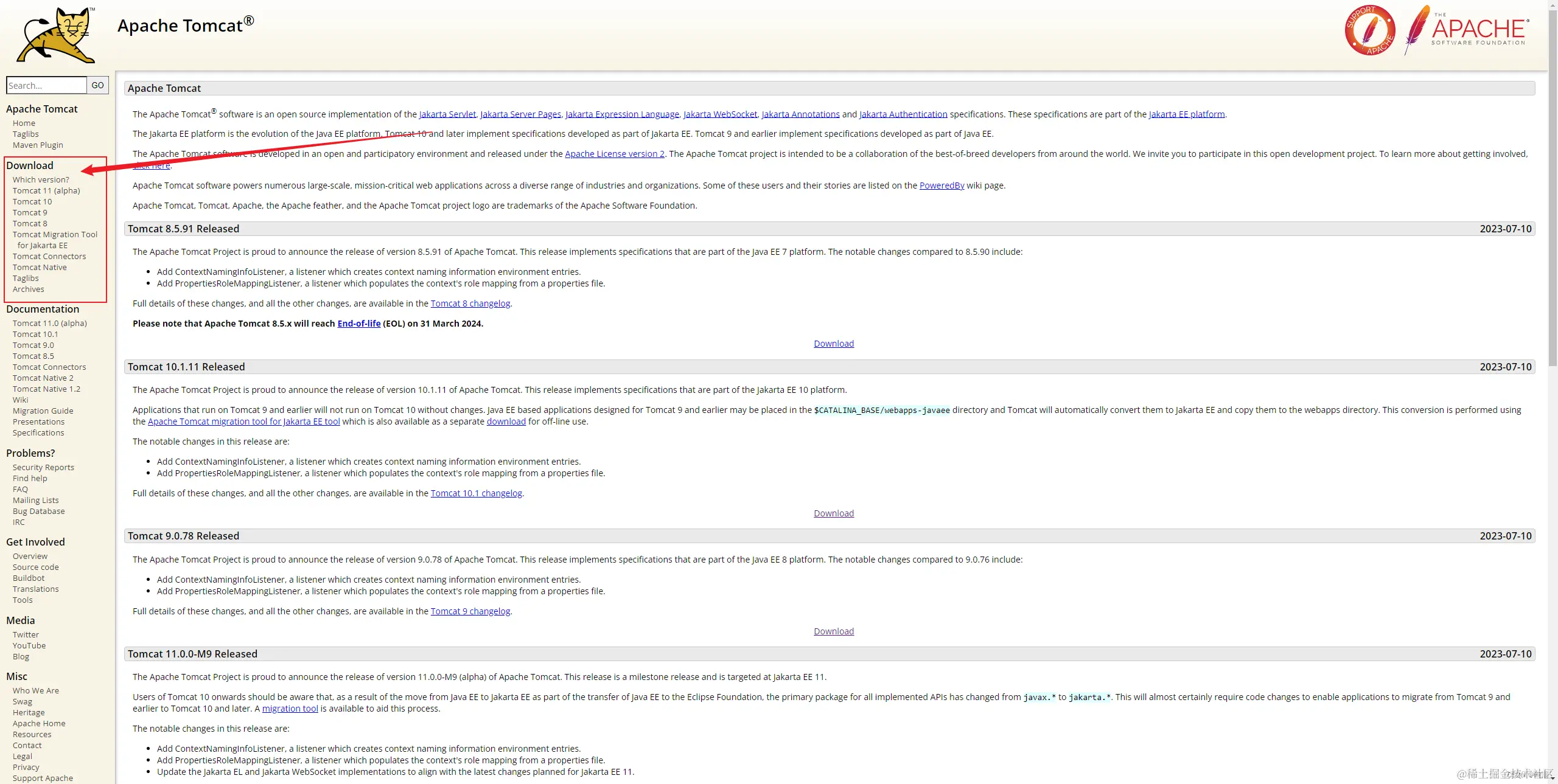The height and width of the screenshot is (784, 1558).
Task: Click the search input field
Action: [46, 86]
